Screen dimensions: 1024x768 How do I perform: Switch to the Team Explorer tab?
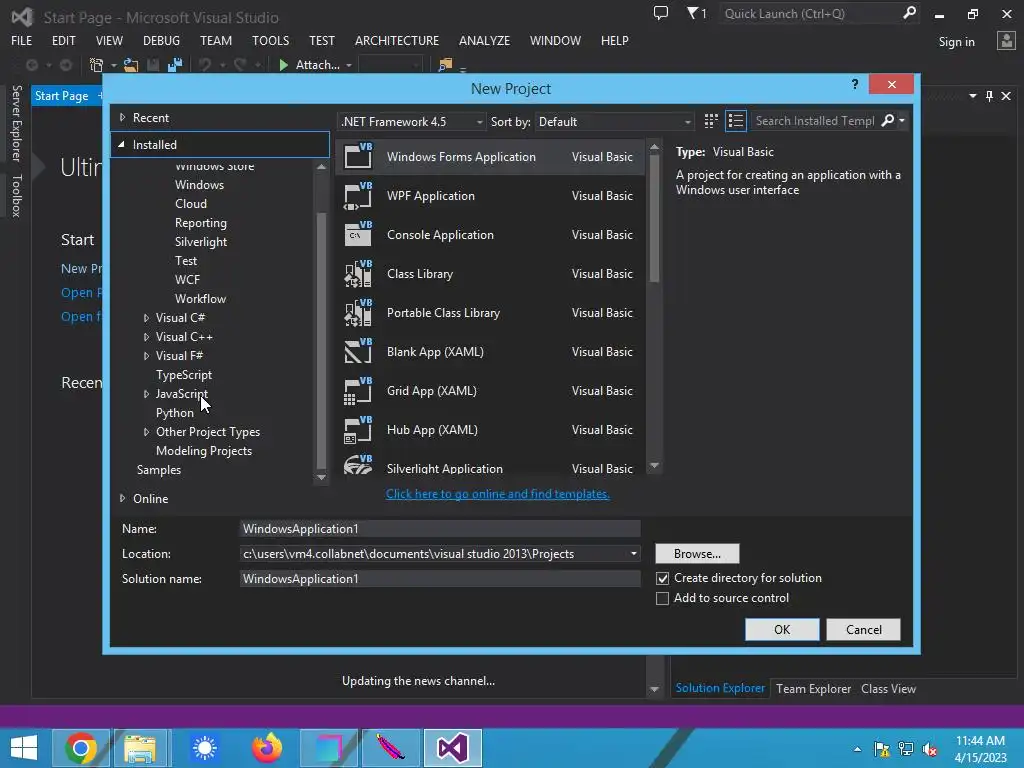(x=813, y=688)
